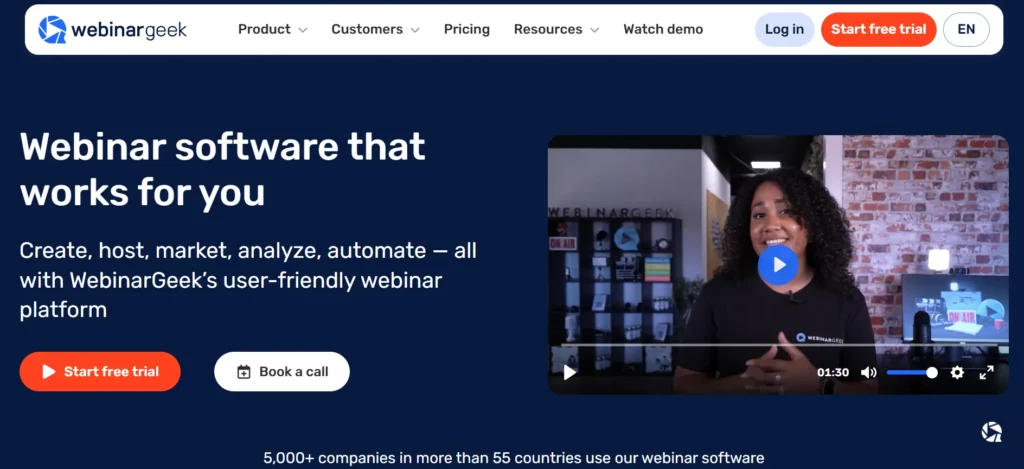Click the video progress bar
Screen dimensions: 1024x469
(x=778, y=344)
